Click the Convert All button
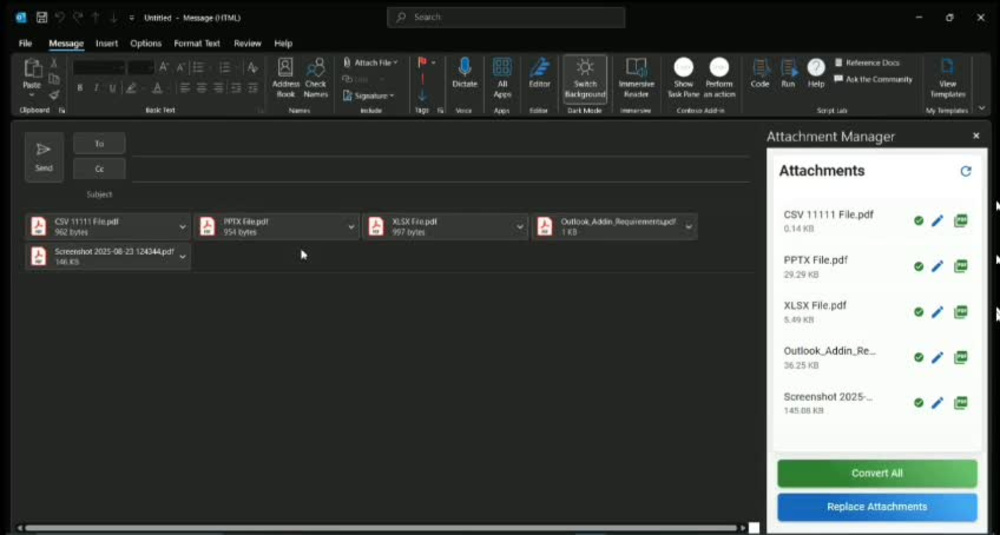1000x535 pixels. [x=877, y=473]
